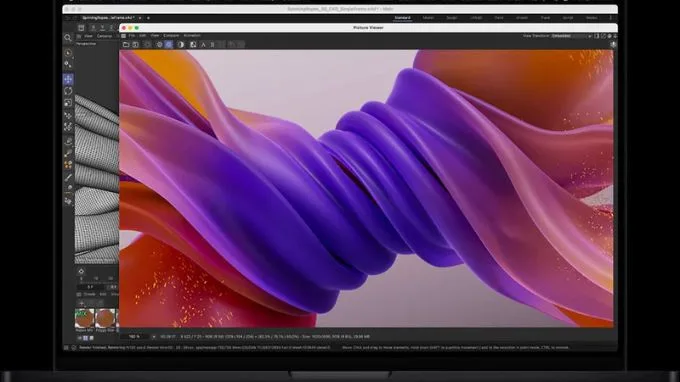Click the current frame input field

point(90,287)
